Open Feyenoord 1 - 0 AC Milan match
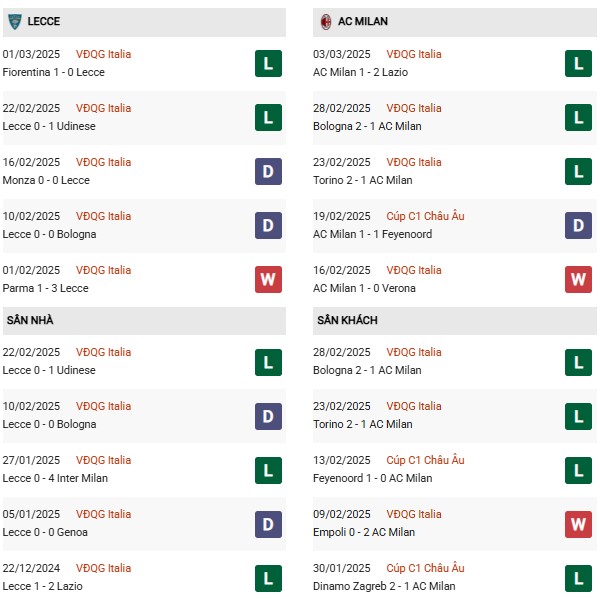Screen dimensions: 600x599 [372, 478]
